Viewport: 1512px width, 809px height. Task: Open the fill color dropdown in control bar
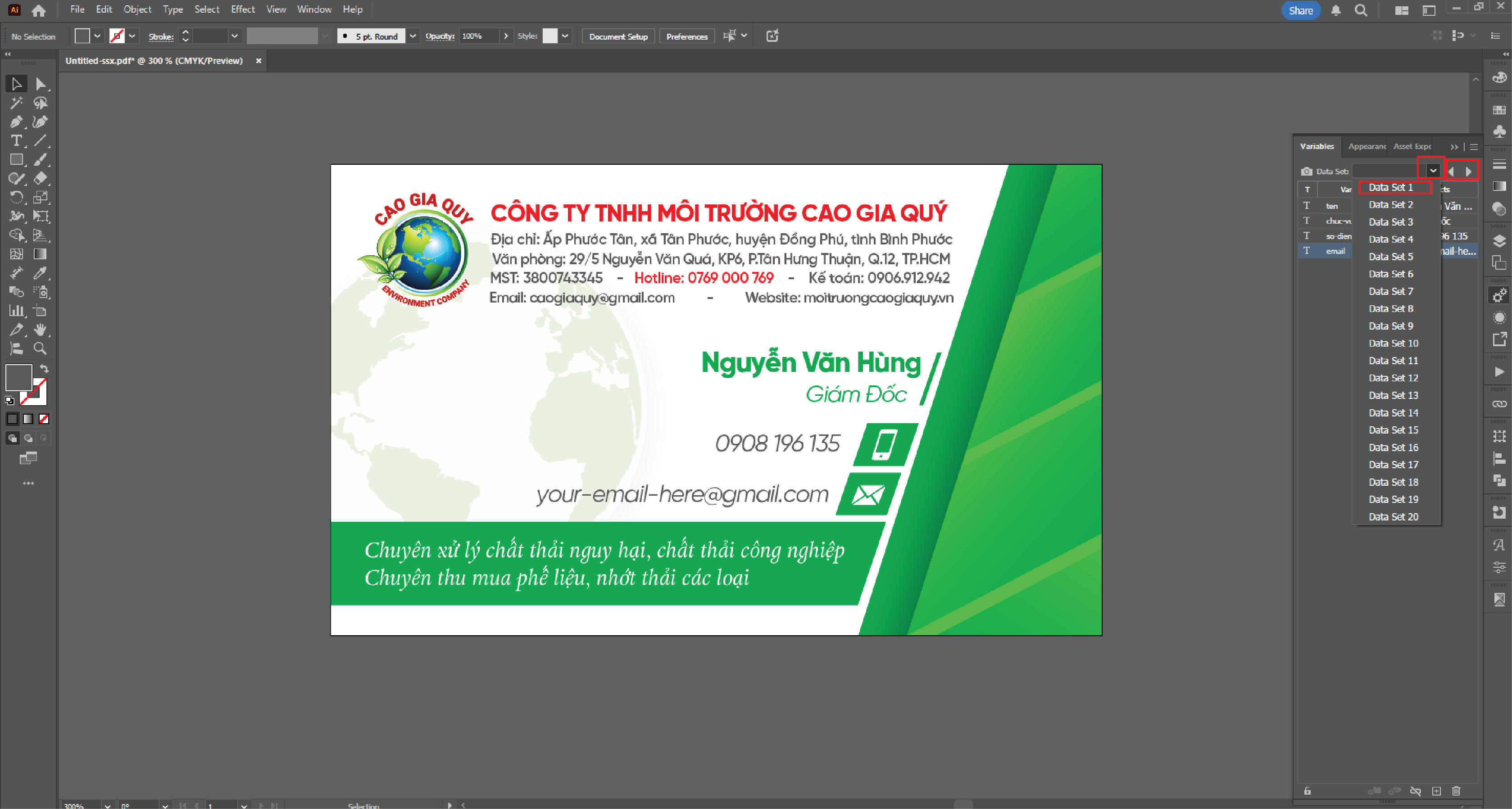point(97,36)
